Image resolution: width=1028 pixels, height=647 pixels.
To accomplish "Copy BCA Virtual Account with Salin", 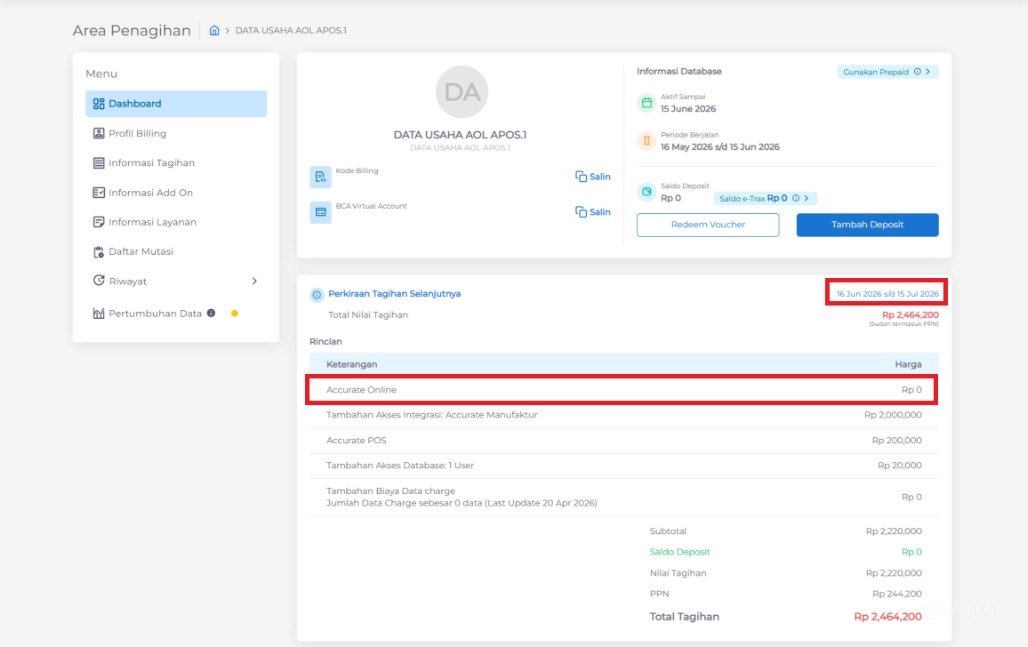I will [593, 212].
